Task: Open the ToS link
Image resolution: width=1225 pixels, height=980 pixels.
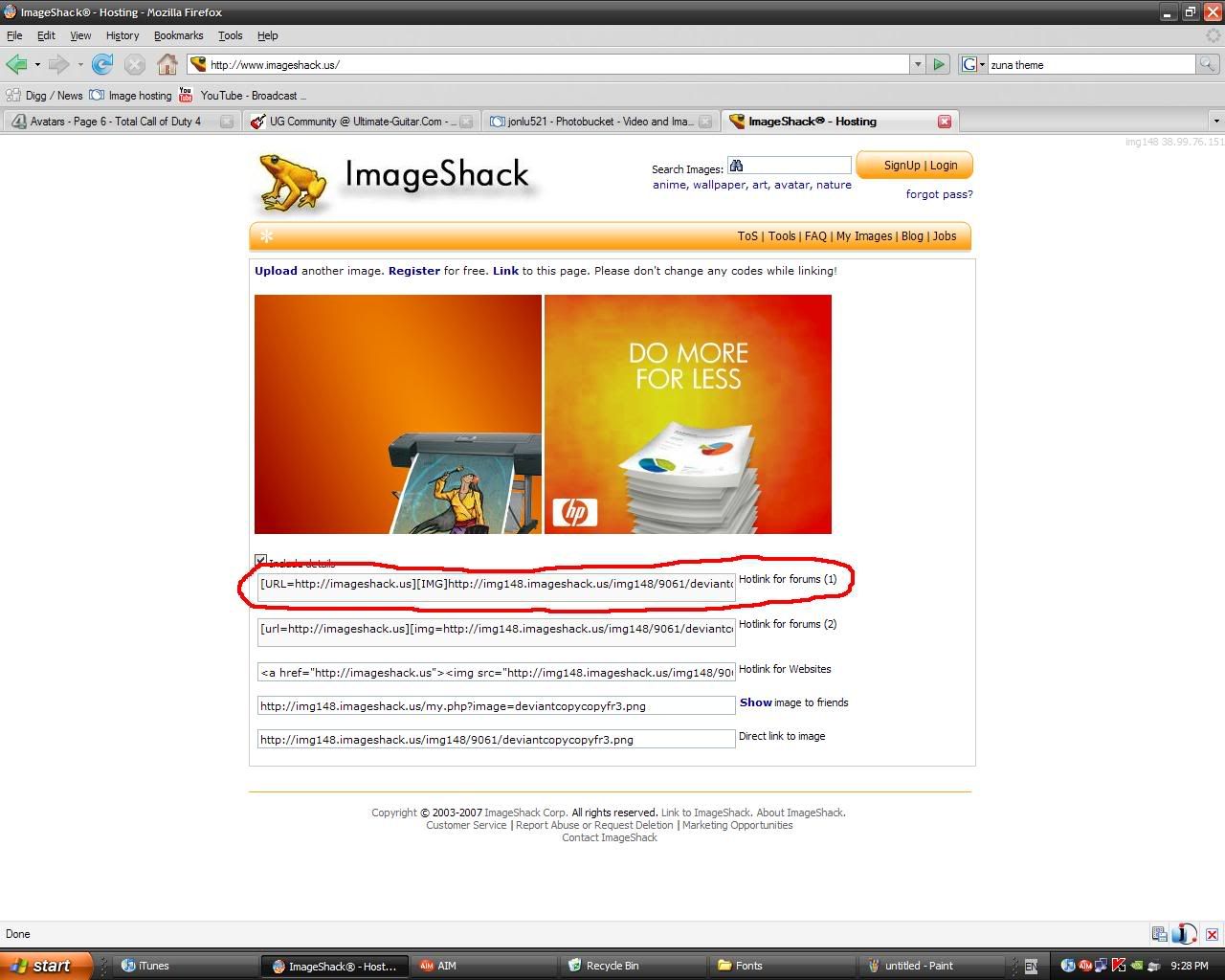Action: coord(747,236)
